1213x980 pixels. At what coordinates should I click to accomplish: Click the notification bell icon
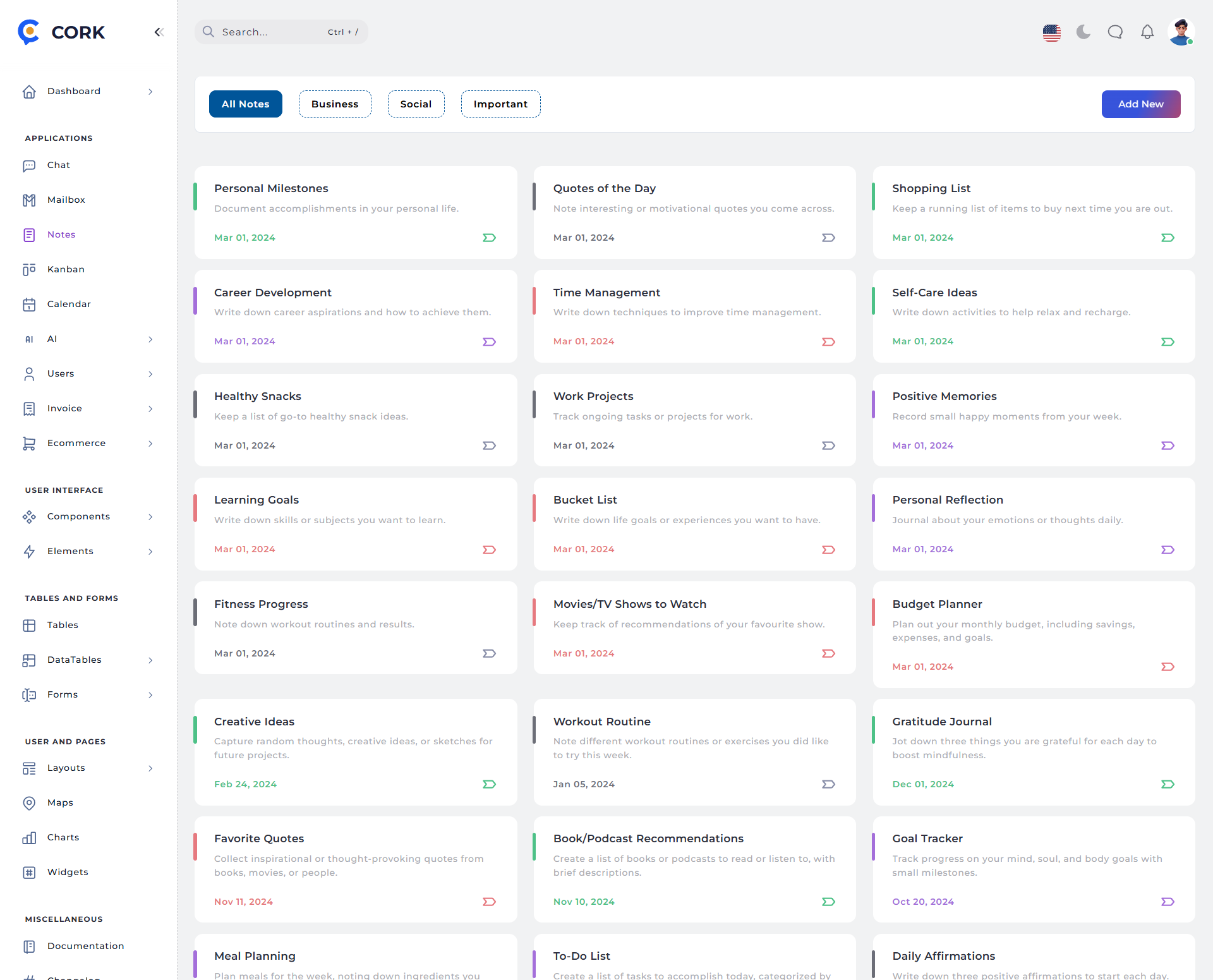coord(1147,32)
